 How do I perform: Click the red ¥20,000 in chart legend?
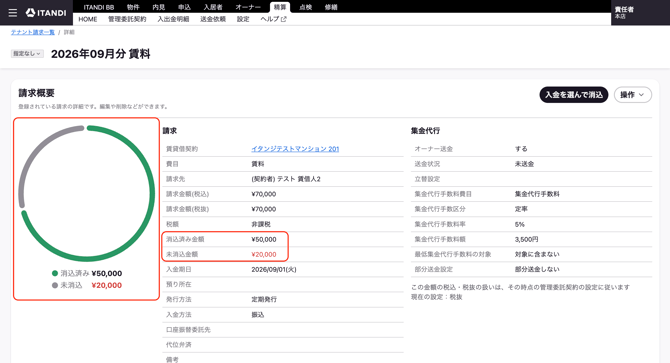107,285
